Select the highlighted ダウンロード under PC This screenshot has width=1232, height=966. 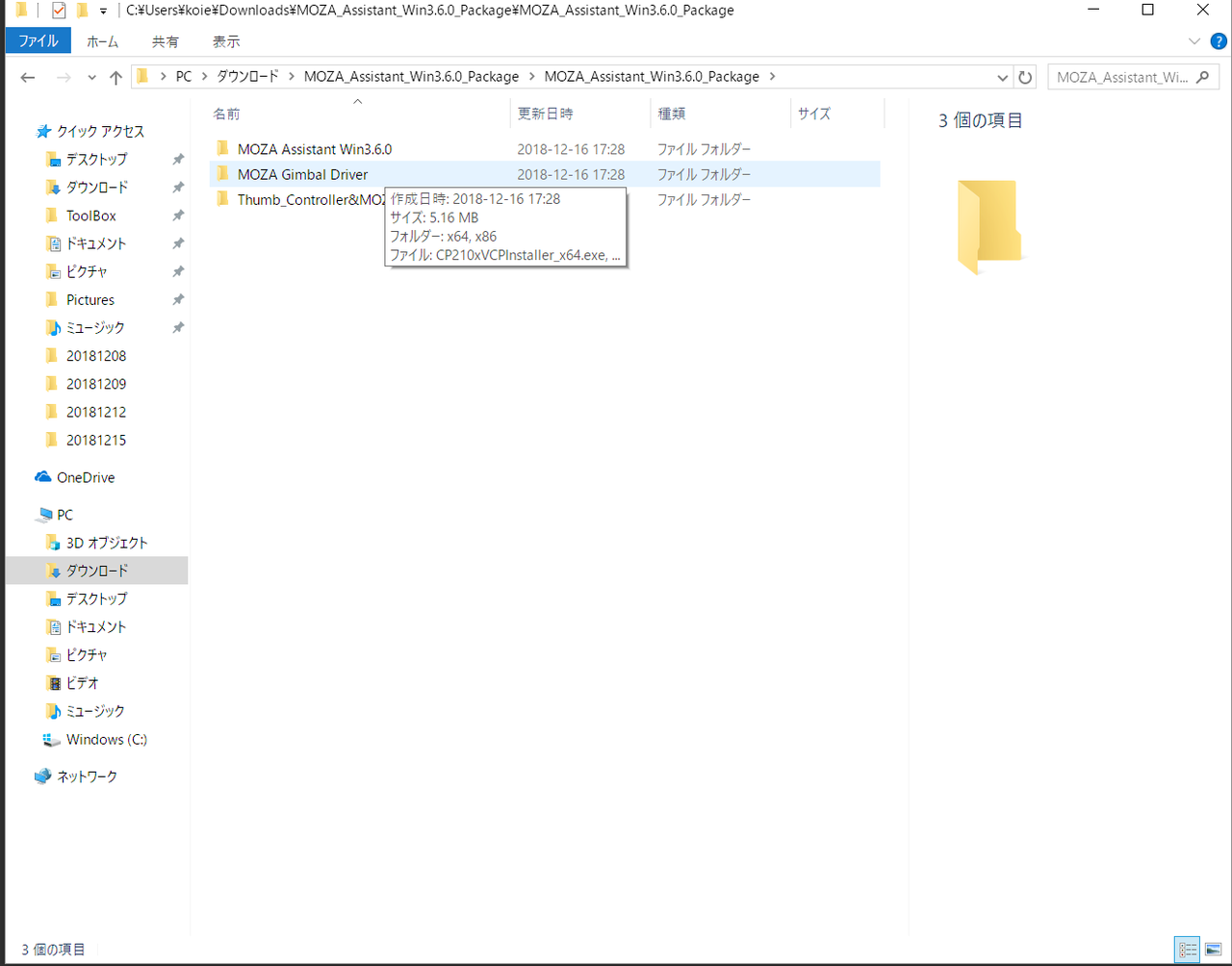pos(97,571)
